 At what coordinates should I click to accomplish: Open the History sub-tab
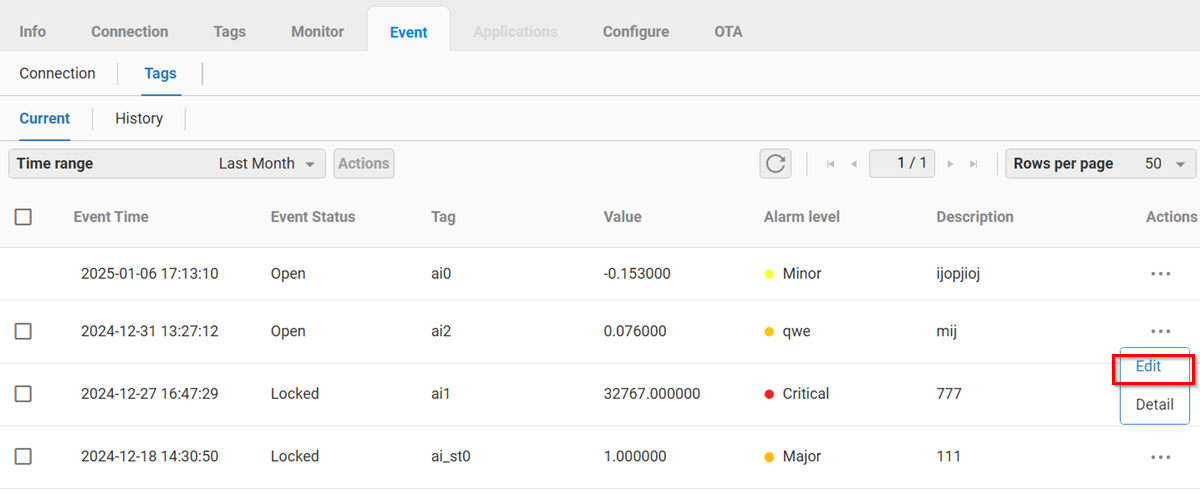139,119
